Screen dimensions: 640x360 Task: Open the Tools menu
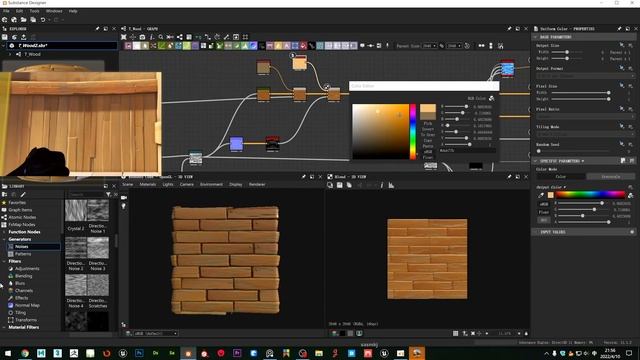[x=34, y=11]
